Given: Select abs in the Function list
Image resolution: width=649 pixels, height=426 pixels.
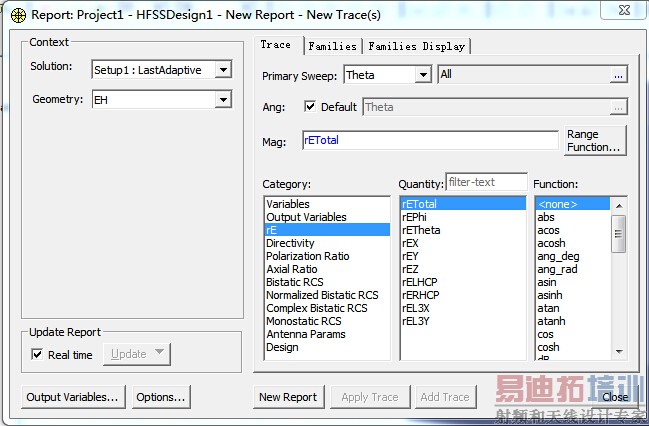Looking at the screenshot, I should pos(573,217).
